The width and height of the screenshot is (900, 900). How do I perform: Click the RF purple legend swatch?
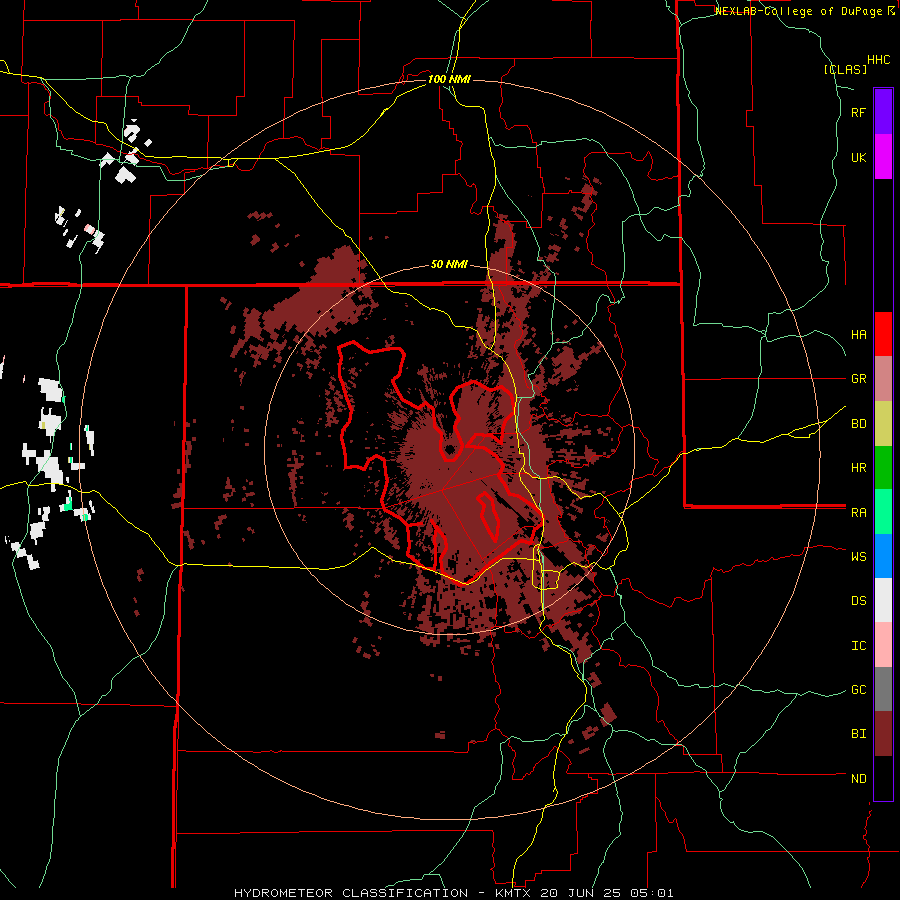click(x=883, y=112)
